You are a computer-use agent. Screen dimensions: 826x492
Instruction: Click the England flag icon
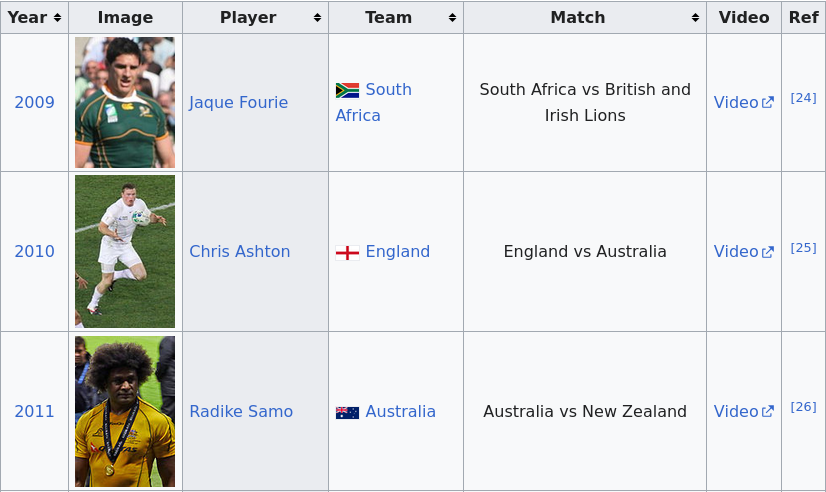347,252
